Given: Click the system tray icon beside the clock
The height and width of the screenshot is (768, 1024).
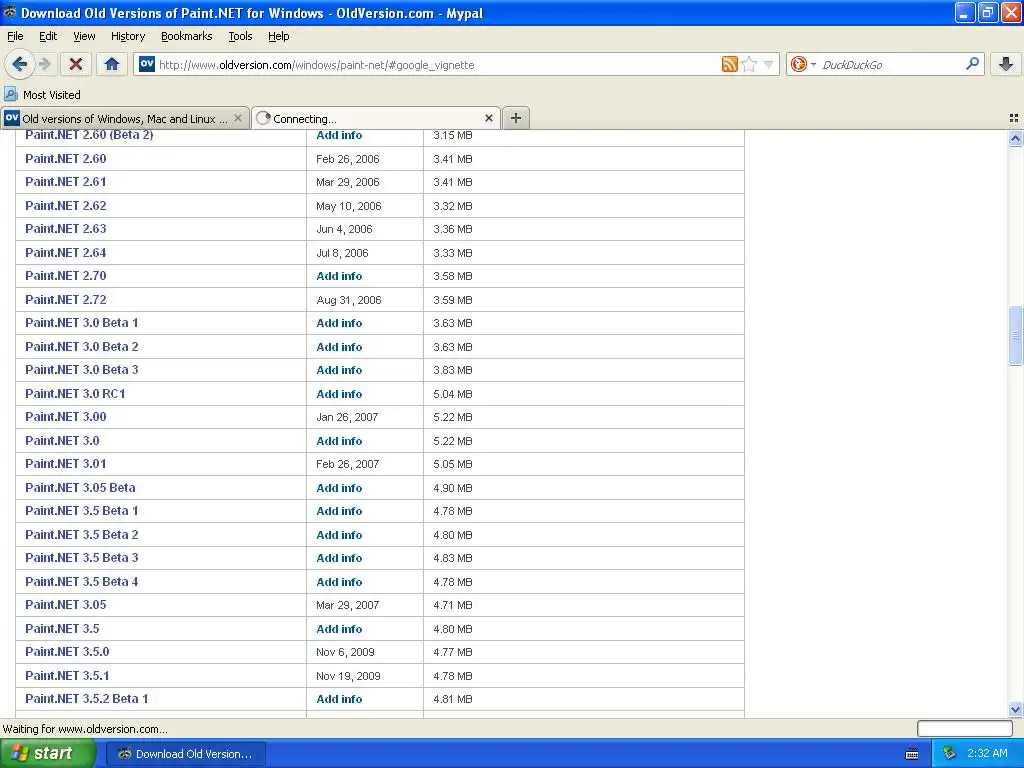Looking at the screenshot, I should (949, 754).
